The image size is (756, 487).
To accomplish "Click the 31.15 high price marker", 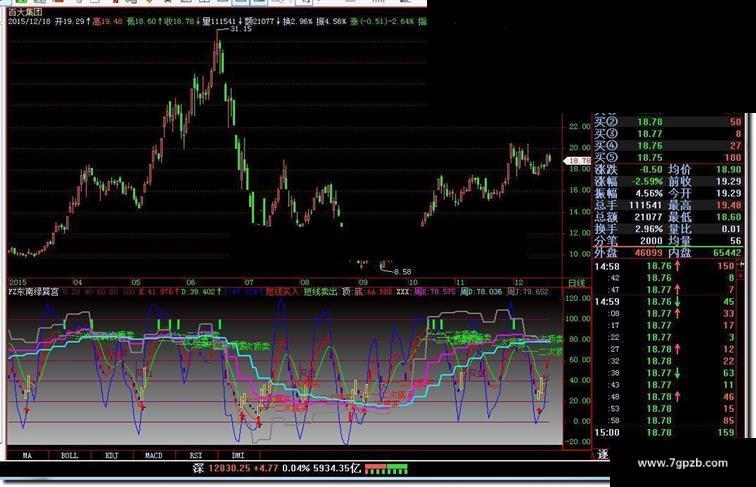I will click(x=241, y=29).
